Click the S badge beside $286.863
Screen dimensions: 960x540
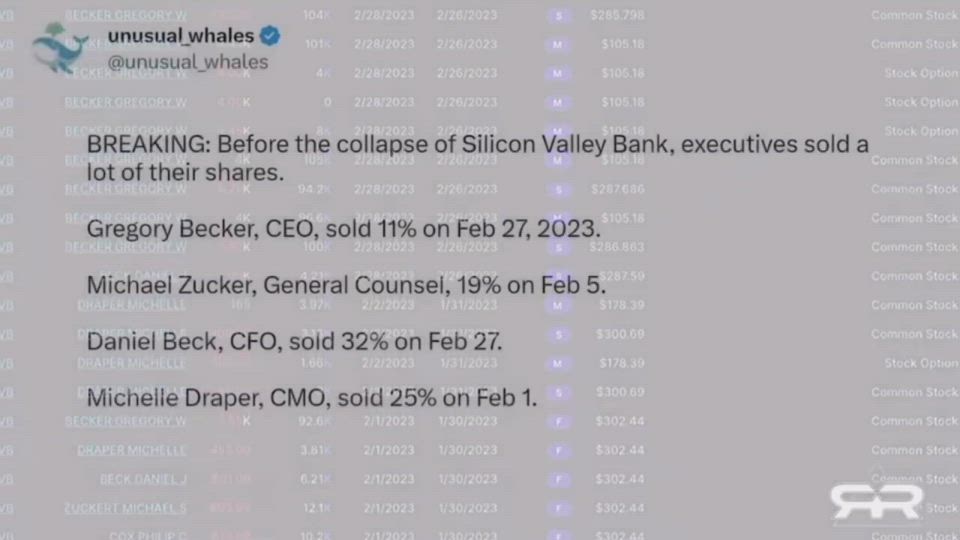tap(559, 247)
